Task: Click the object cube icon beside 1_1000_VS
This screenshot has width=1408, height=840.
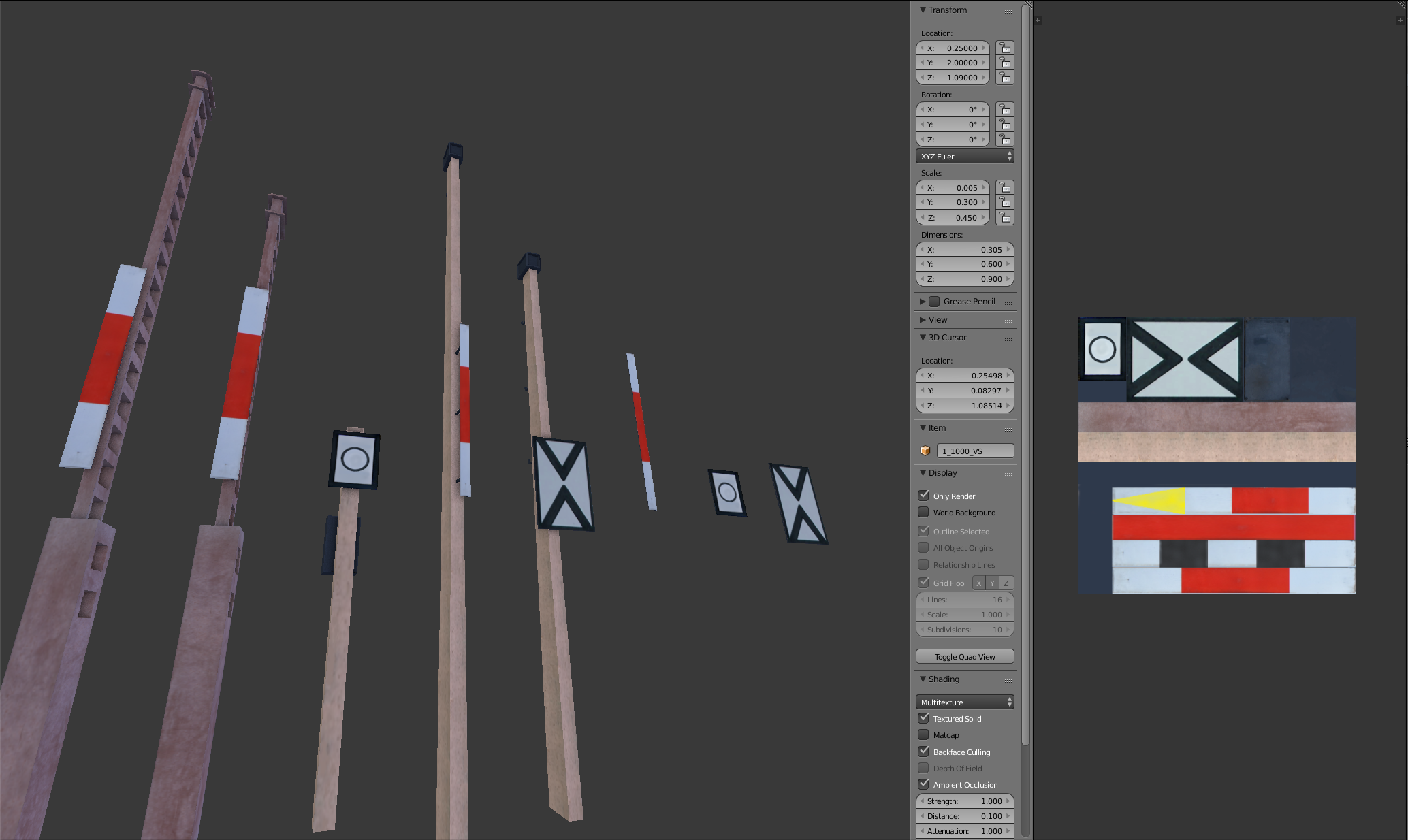Action: pyautogui.click(x=925, y=451)
